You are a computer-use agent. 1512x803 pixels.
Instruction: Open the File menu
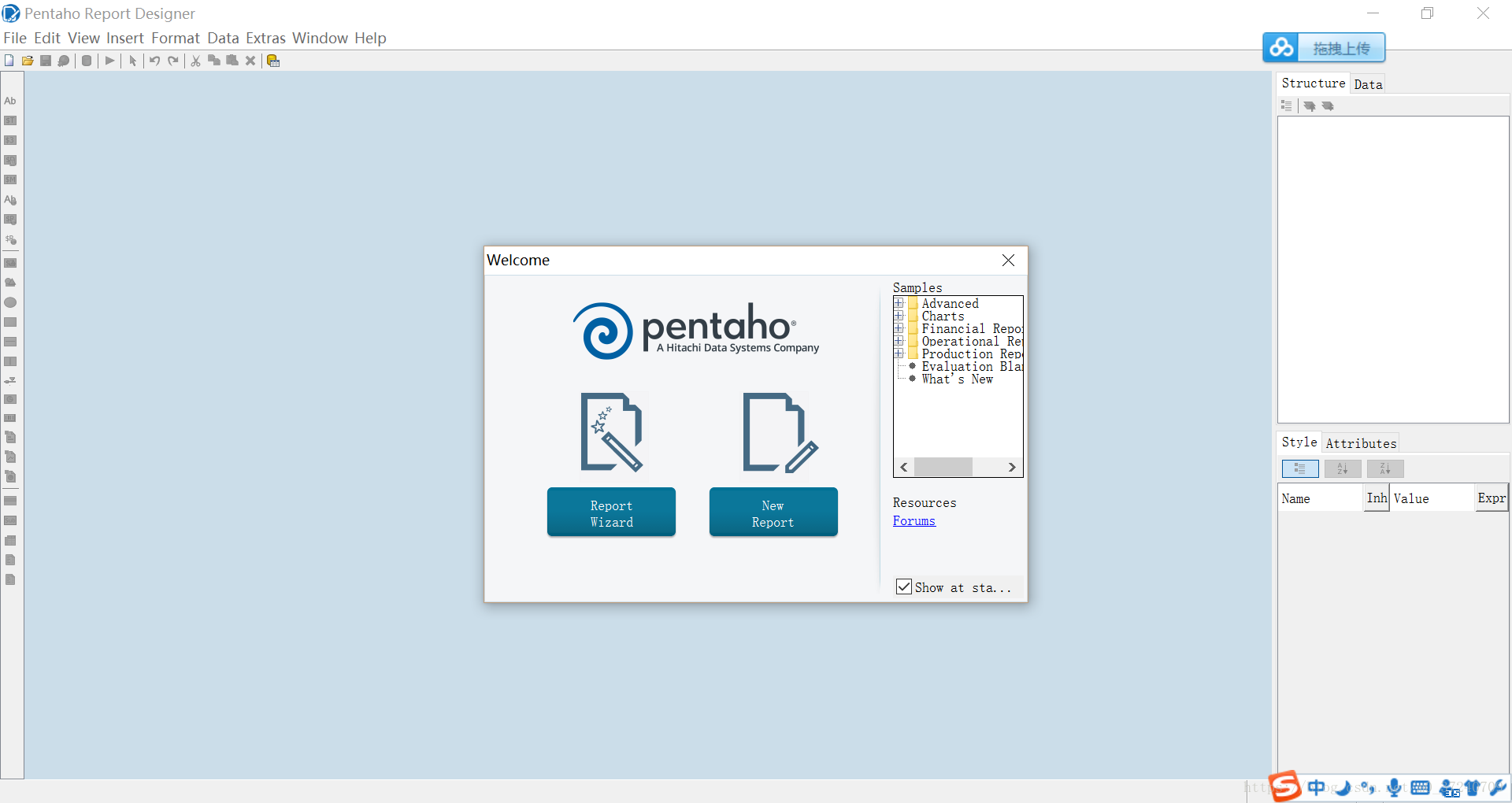point(15,38)
